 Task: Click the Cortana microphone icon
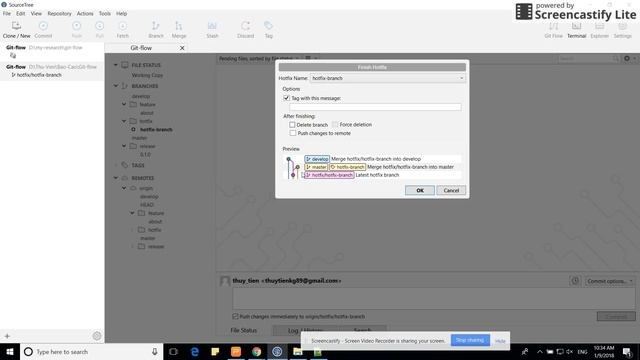tap(155, 352)
